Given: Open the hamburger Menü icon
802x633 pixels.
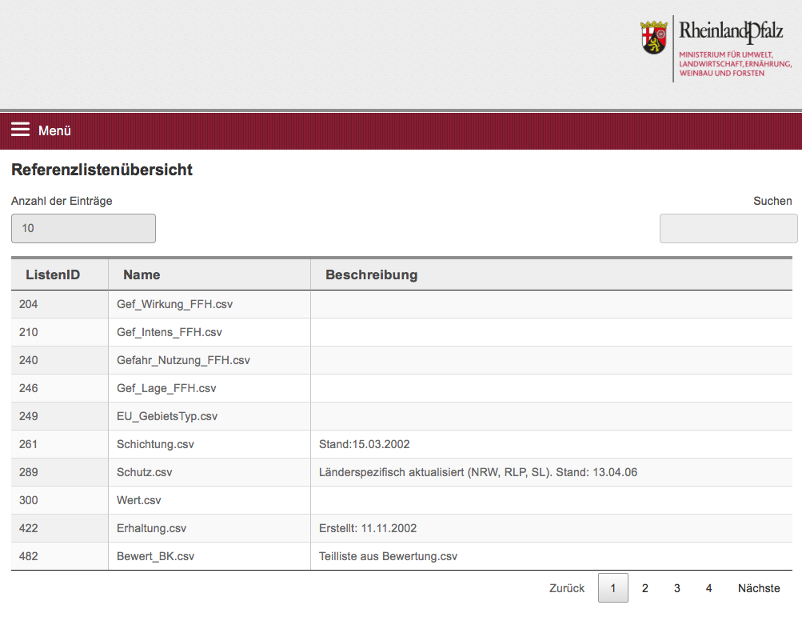Looking at the screenshot, I should pos(20,130).
